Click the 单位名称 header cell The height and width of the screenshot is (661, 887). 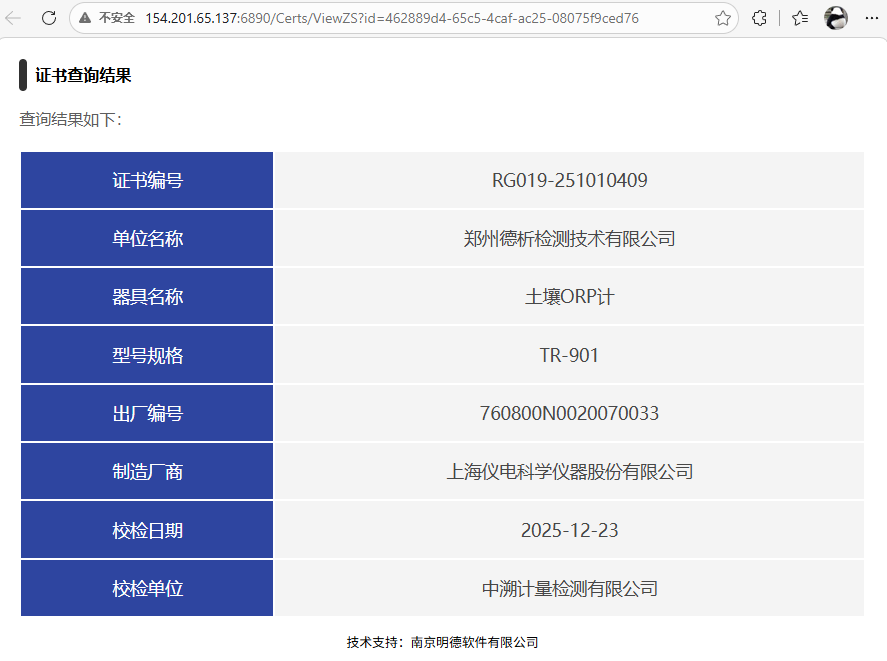click(x=147, y=239)
